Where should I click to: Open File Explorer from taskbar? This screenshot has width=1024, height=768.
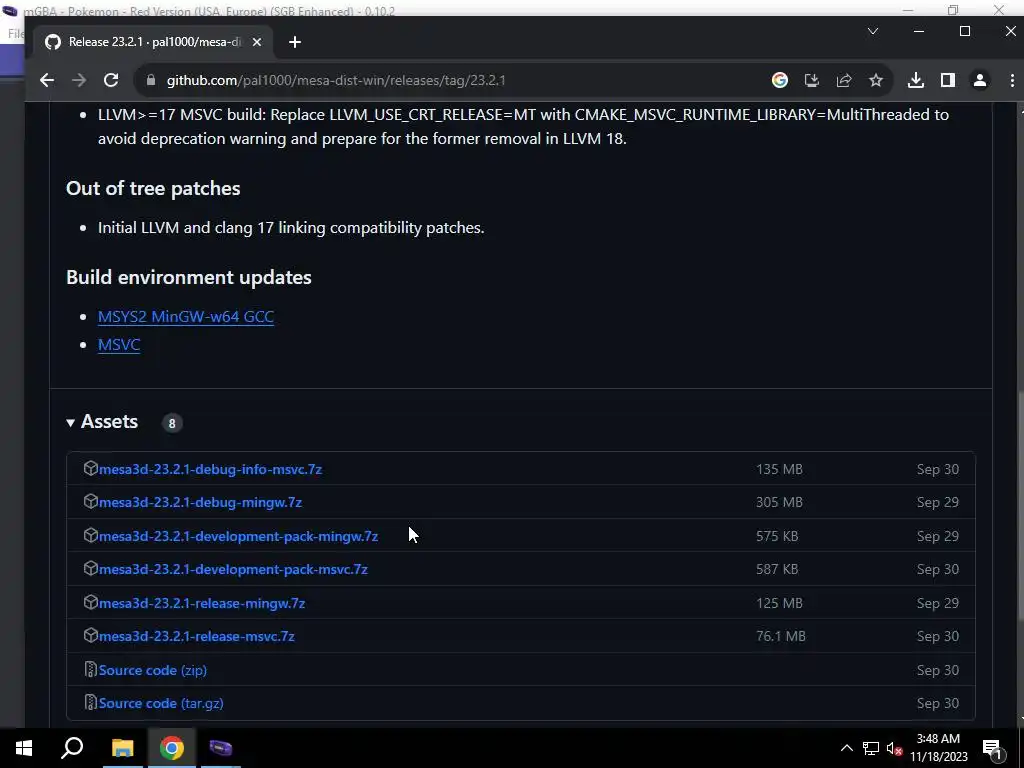(x=122, y=748)
